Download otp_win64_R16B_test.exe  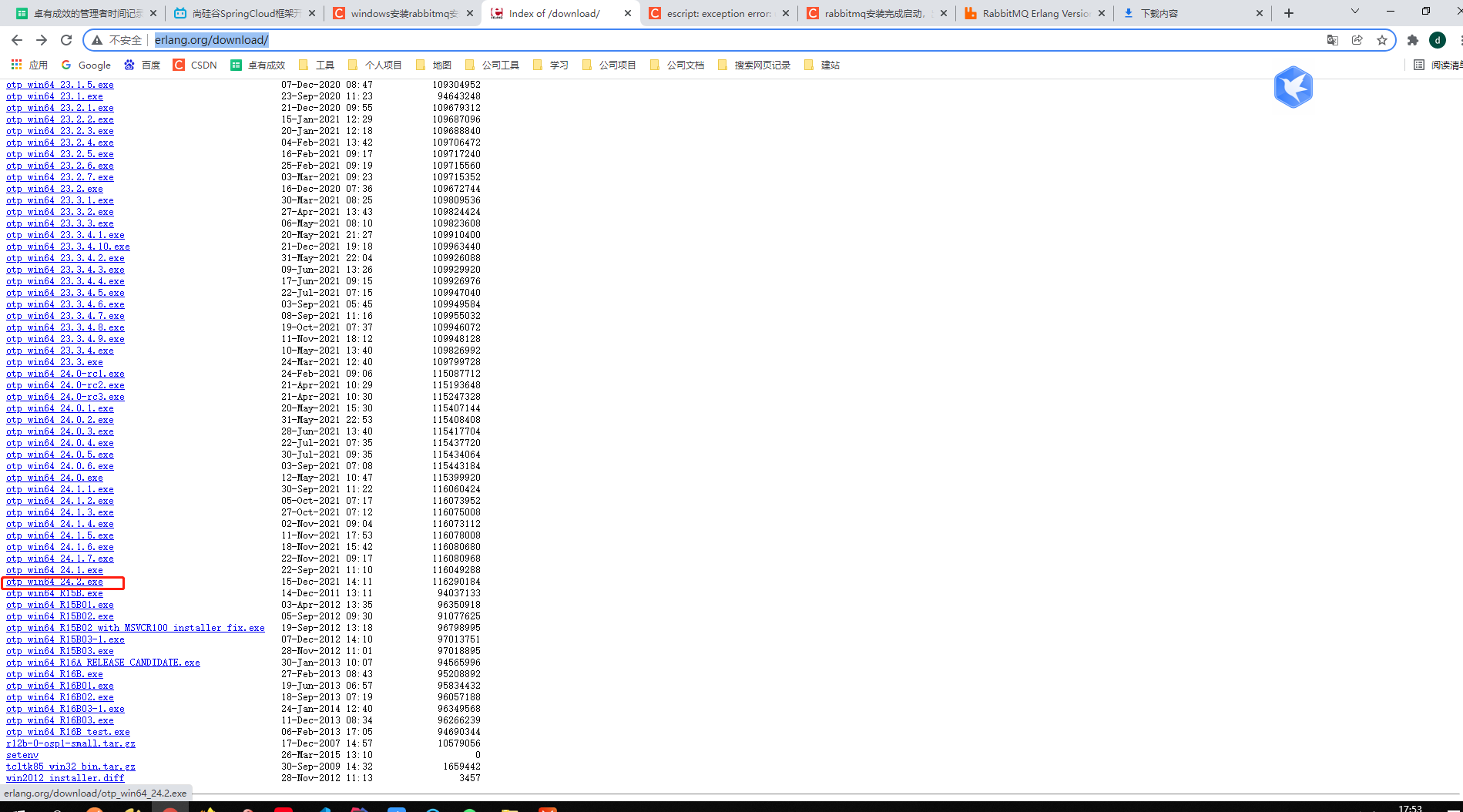[x=68, y=733]
